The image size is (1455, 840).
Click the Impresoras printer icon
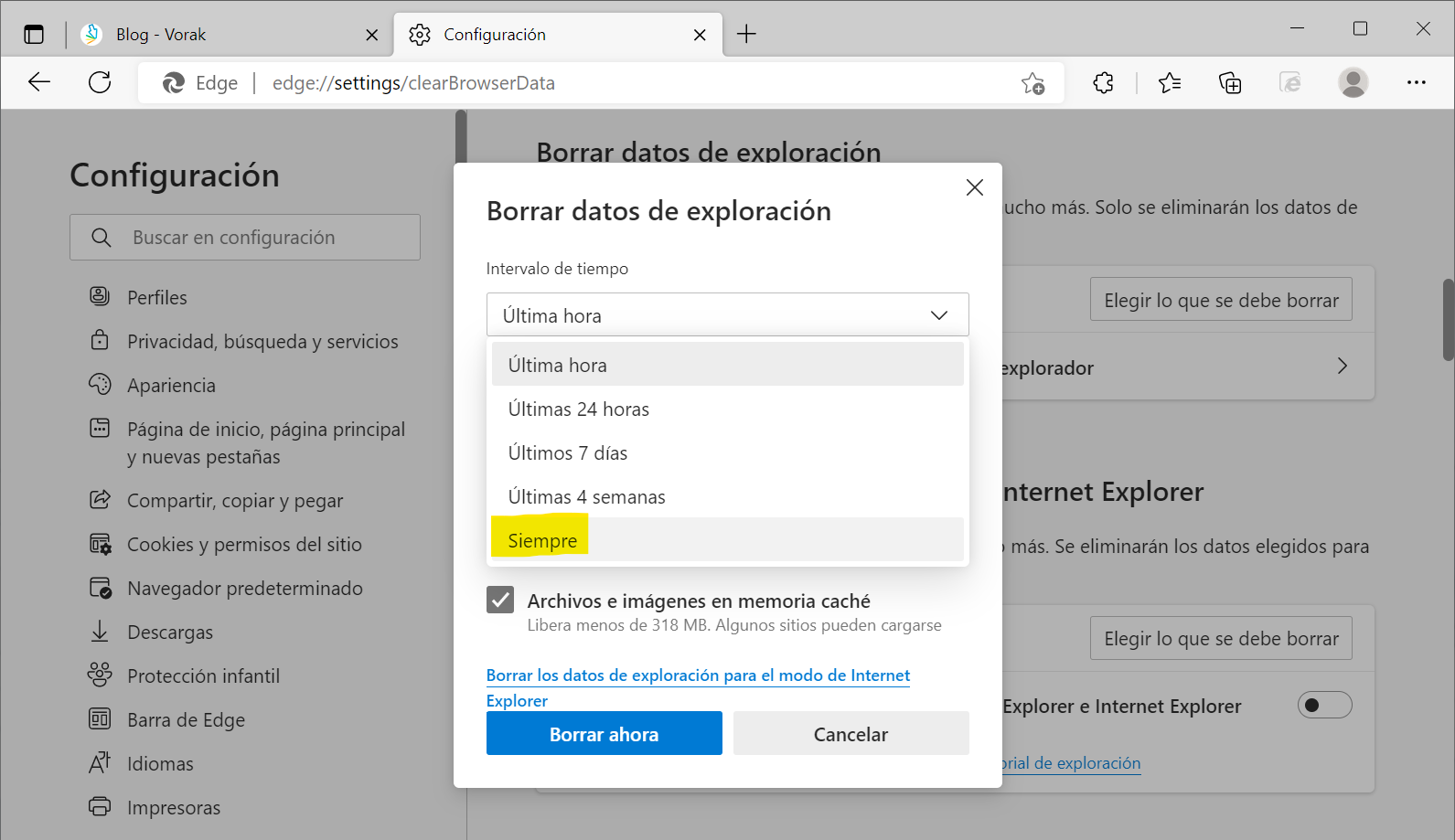pyautogui.click(x=100, y=806)
